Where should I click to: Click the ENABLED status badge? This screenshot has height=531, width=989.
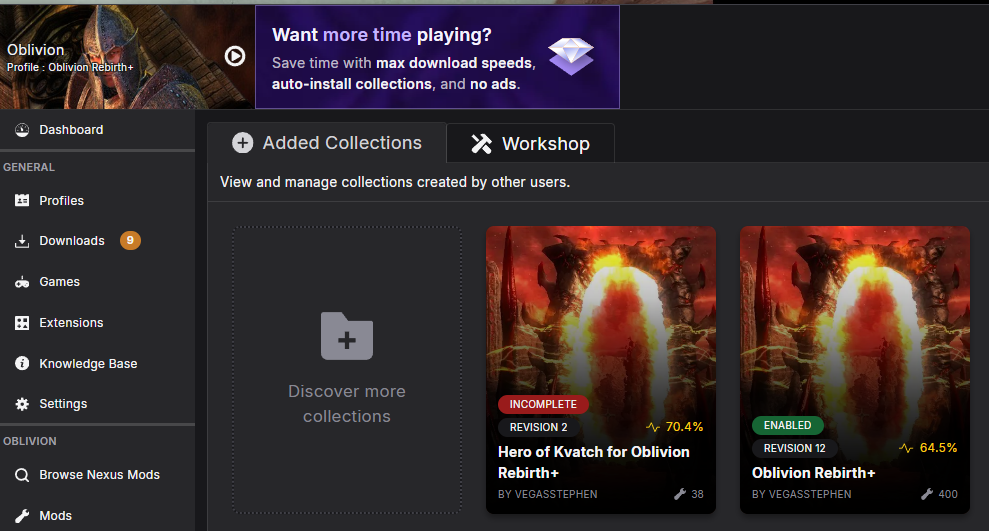(x=787, y=426)
